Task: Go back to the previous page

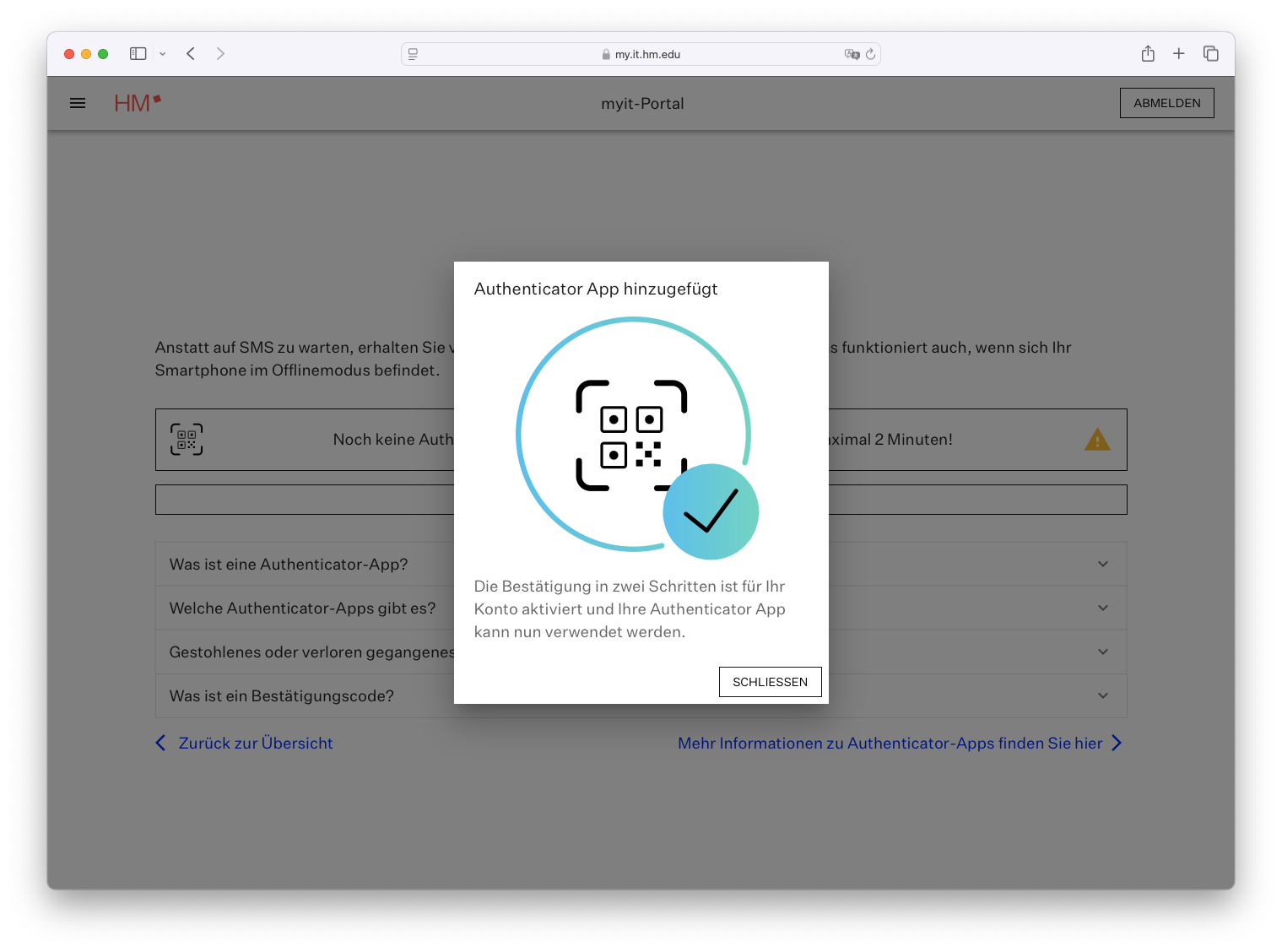Action: click(x=191, y=54)
